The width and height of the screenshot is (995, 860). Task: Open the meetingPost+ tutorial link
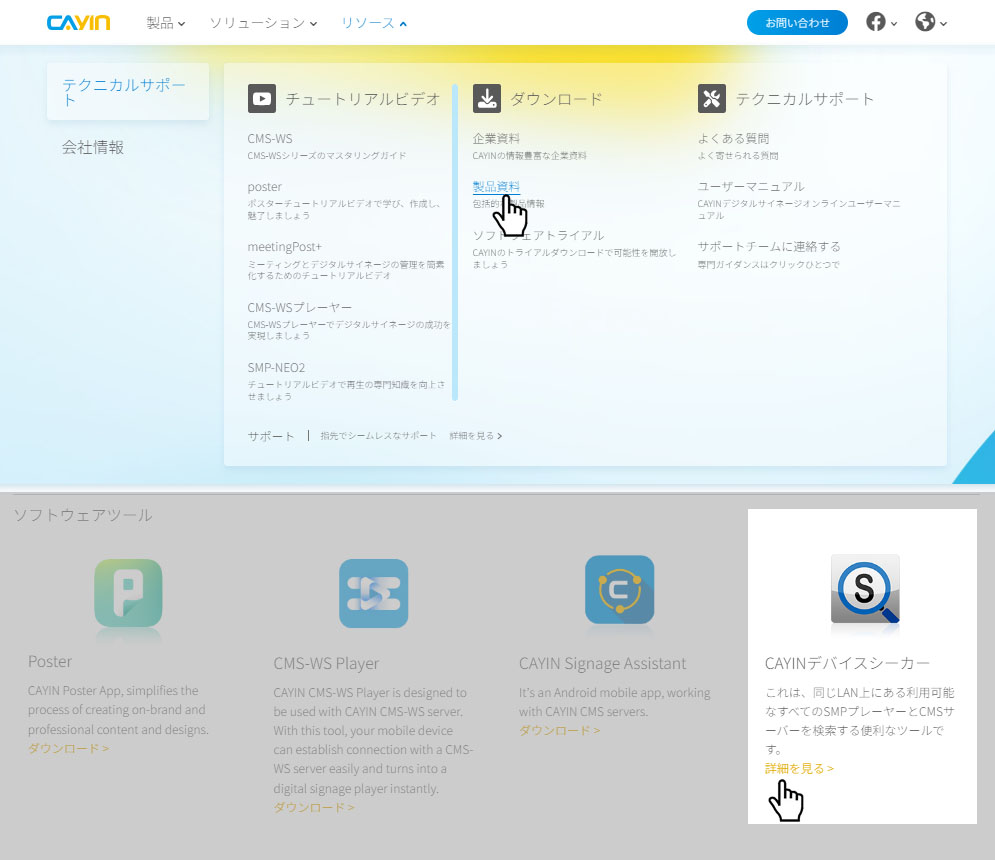284,246
